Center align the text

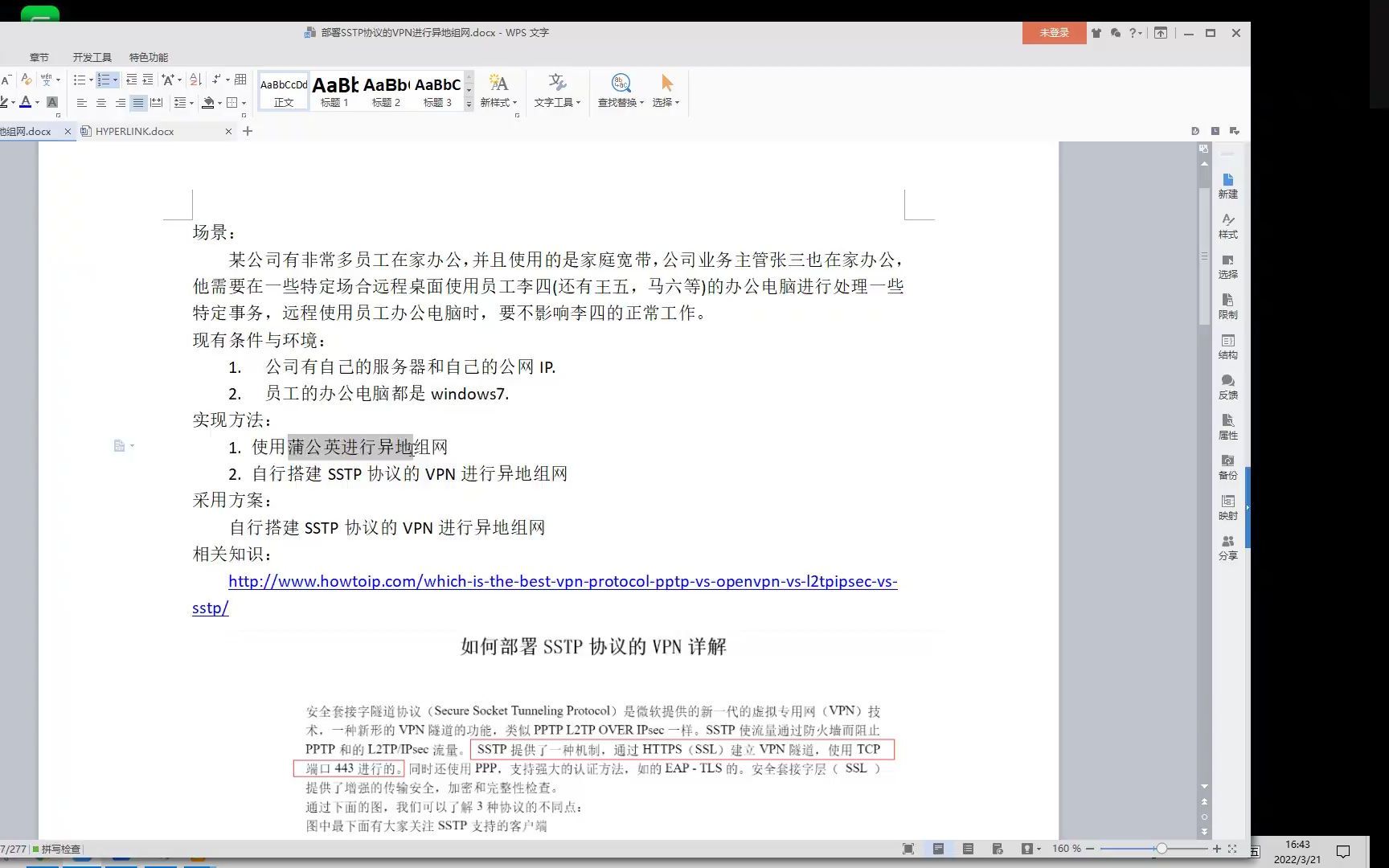coord(100,103)
